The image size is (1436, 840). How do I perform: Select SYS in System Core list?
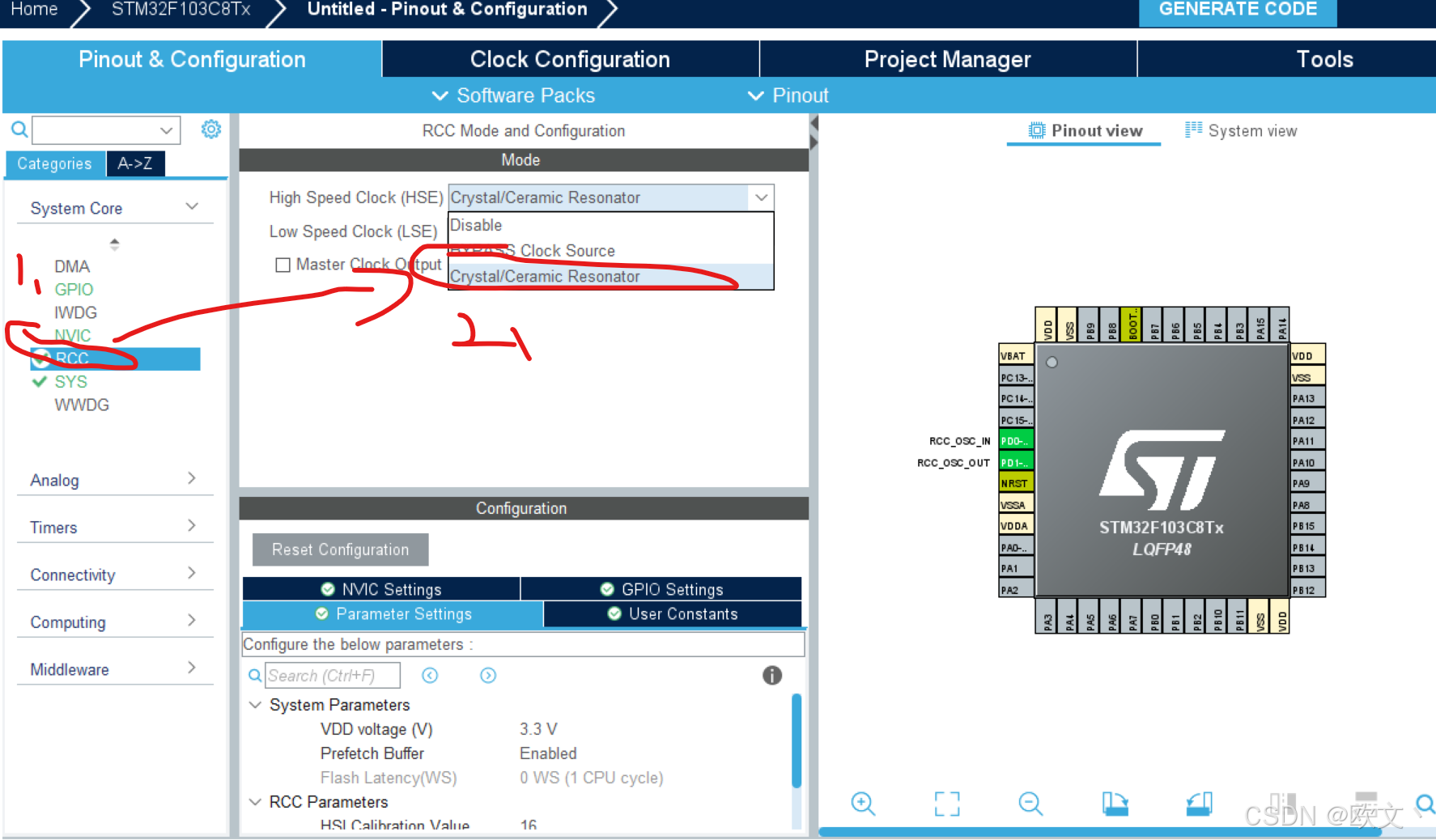70,381
